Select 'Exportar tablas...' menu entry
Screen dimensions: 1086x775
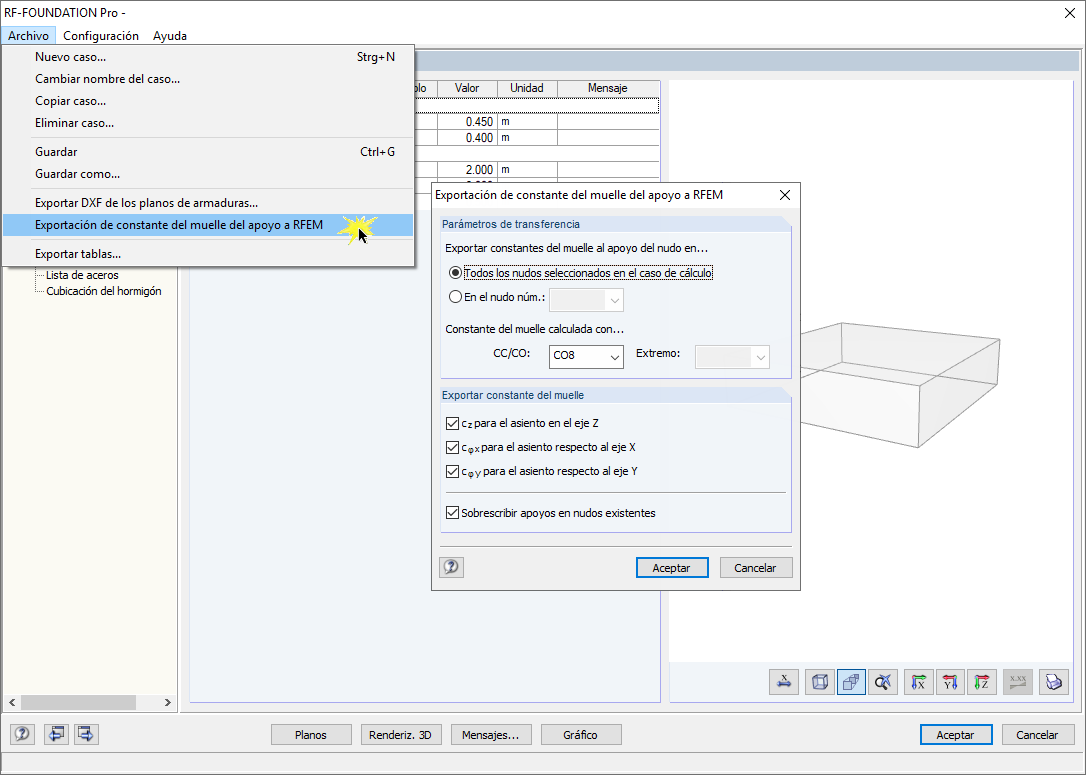click(208, 254)
